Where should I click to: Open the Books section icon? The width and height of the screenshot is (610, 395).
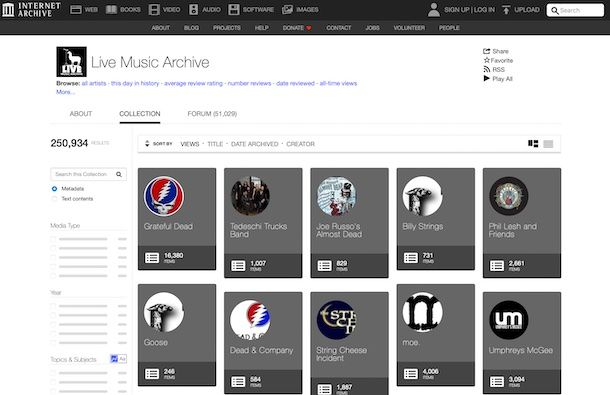click(112, 10)
